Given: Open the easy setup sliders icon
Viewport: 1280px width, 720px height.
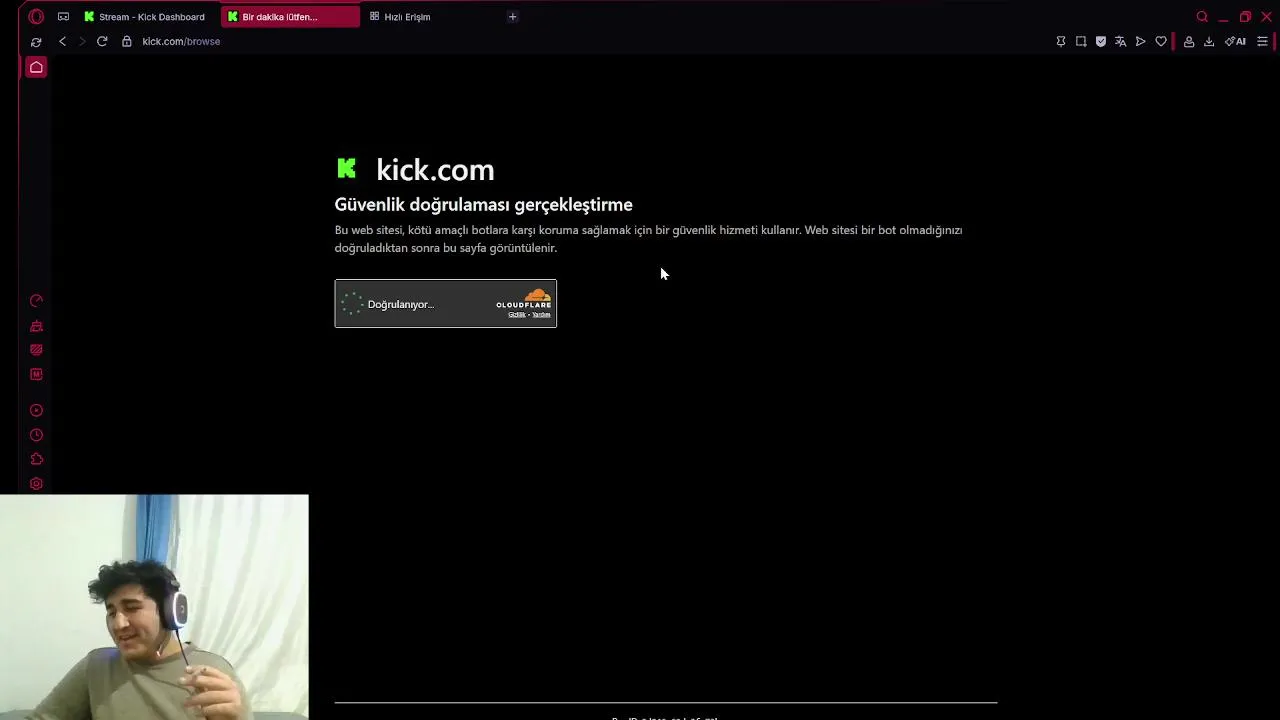Looking at the screenshot, I should [1262, 41].
